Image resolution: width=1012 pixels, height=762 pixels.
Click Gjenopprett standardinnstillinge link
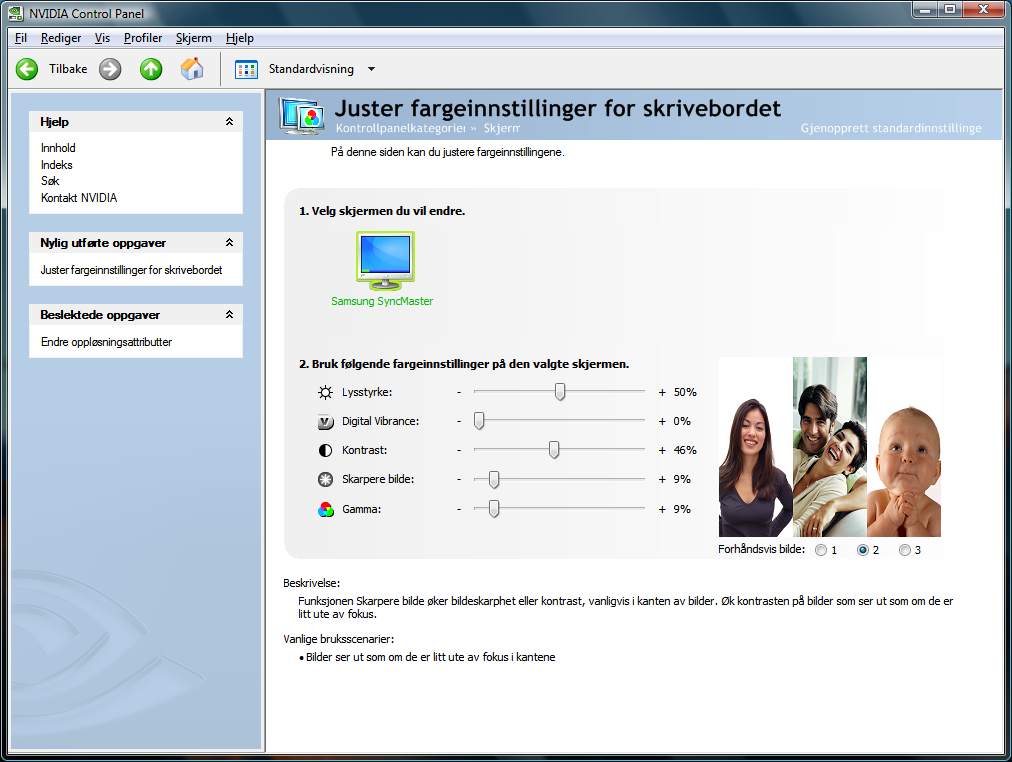[x=890, y=128]
